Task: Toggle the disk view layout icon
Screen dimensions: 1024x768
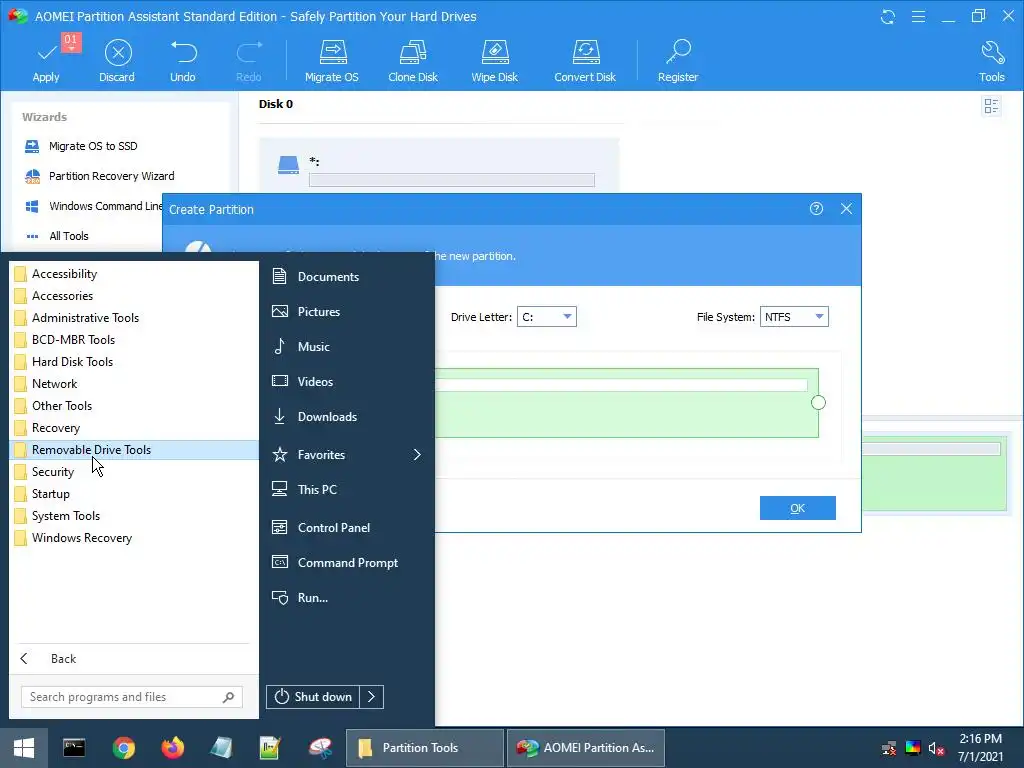Action: pos(991,106)
